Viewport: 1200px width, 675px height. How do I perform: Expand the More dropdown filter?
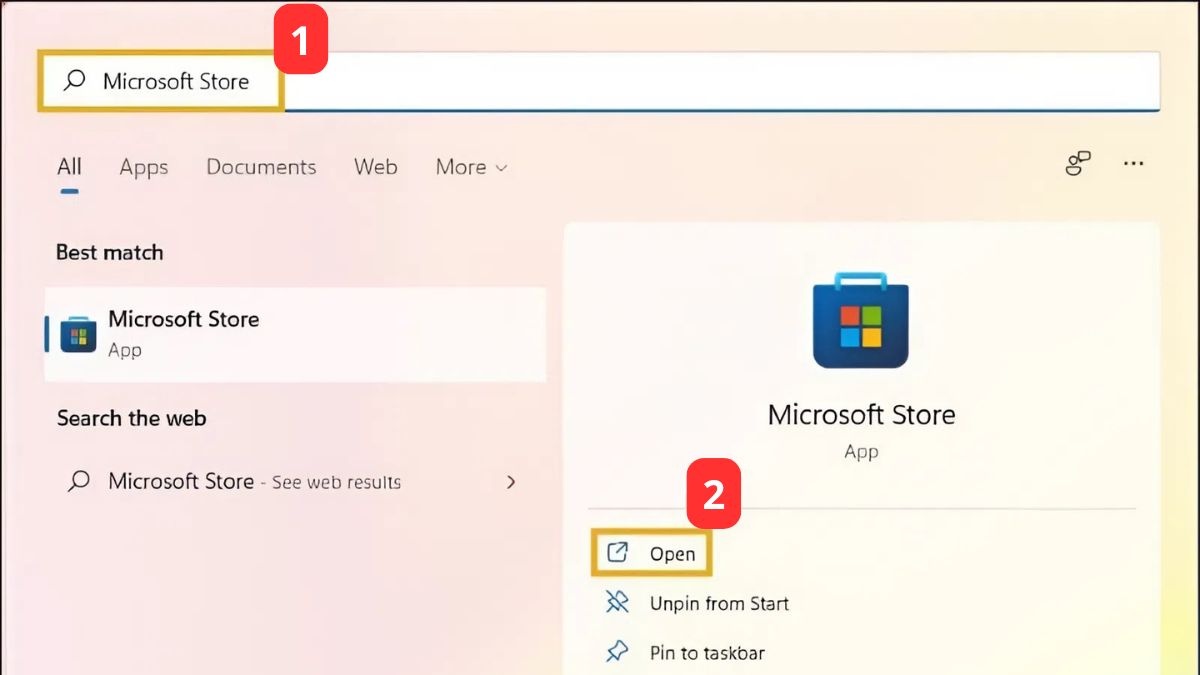click(x=471, y=167)
